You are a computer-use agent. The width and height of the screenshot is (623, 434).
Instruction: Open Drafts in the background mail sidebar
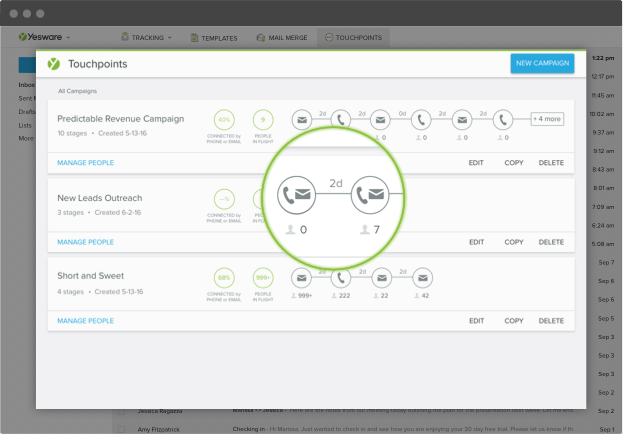coord(27,112)
